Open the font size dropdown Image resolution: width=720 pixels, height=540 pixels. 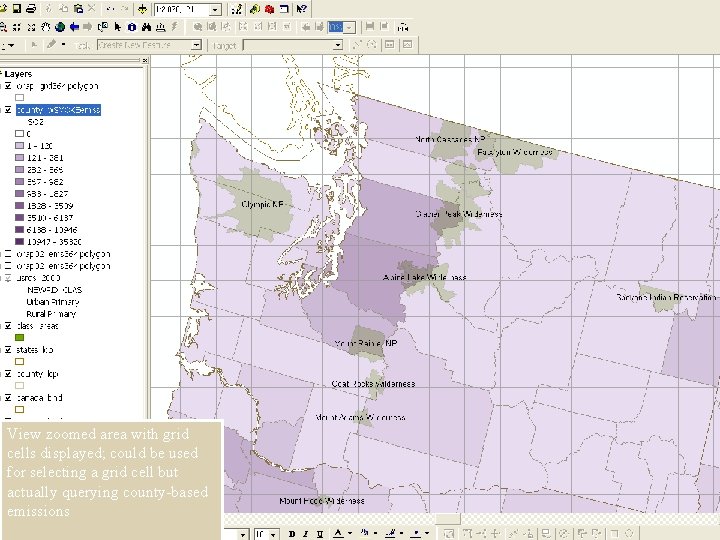pos(273,534)
